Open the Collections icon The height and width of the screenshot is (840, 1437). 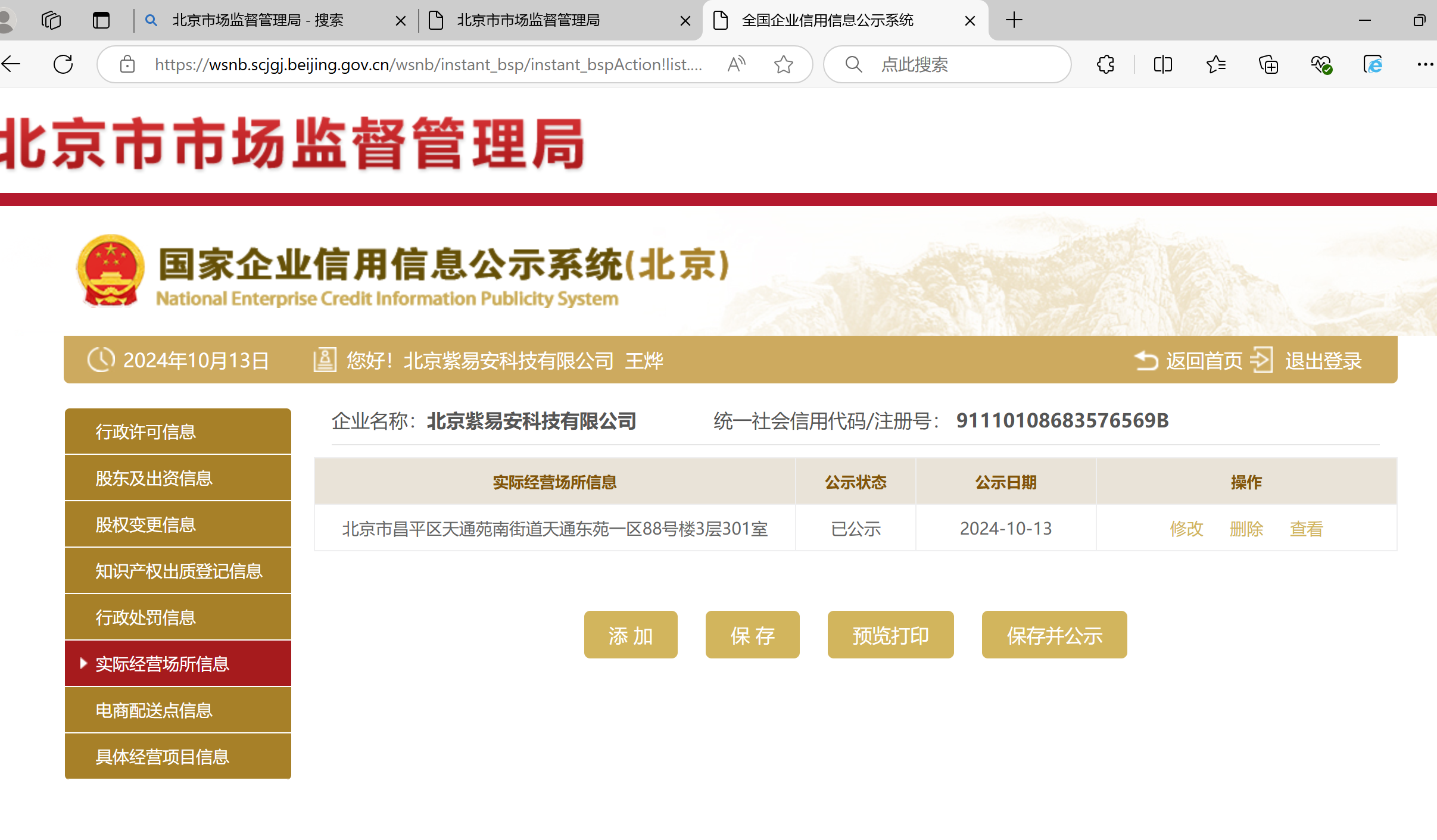pos(1268,64)
